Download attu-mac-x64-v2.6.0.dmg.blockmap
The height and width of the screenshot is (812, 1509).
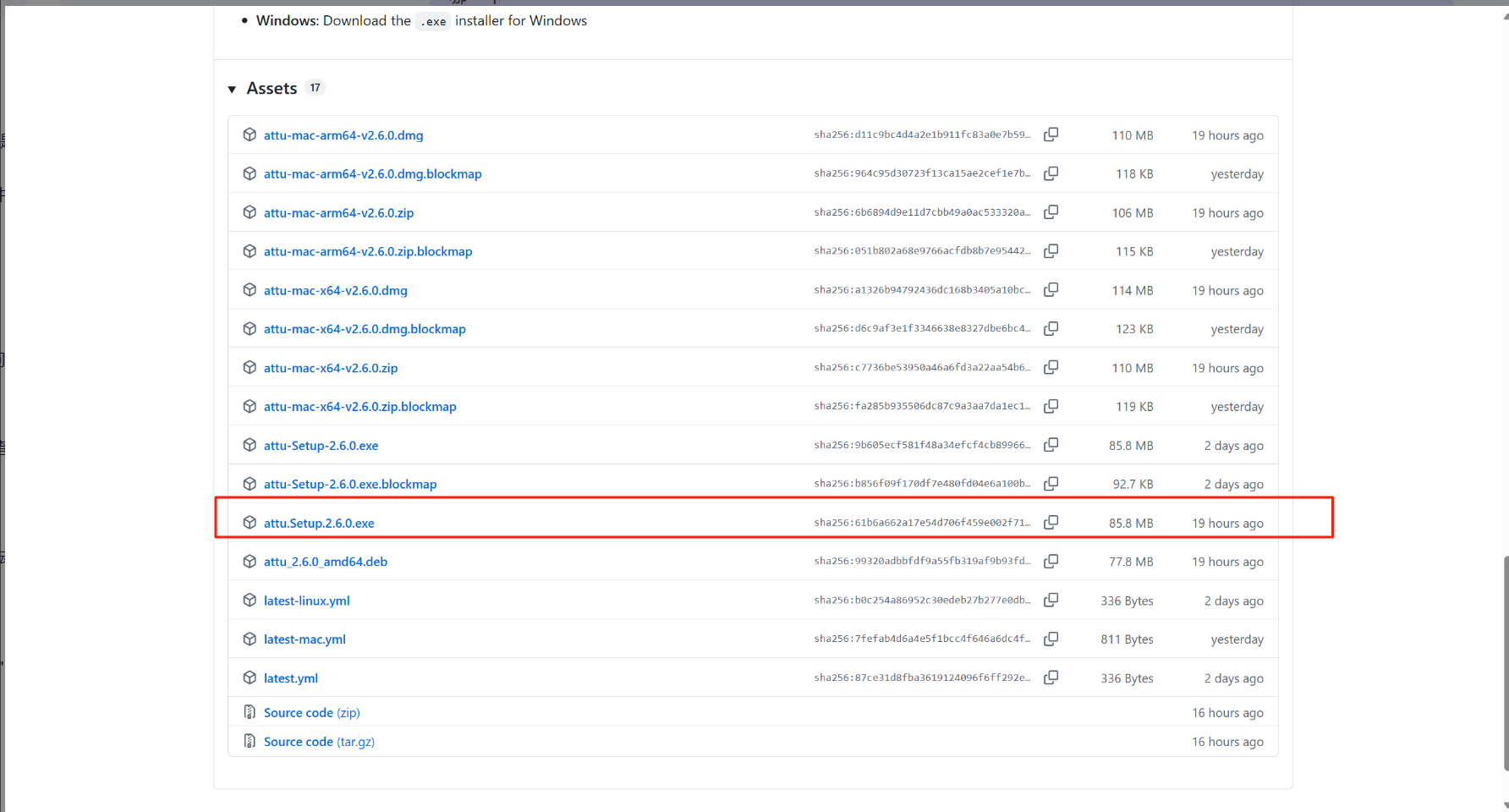coord(365,329)
